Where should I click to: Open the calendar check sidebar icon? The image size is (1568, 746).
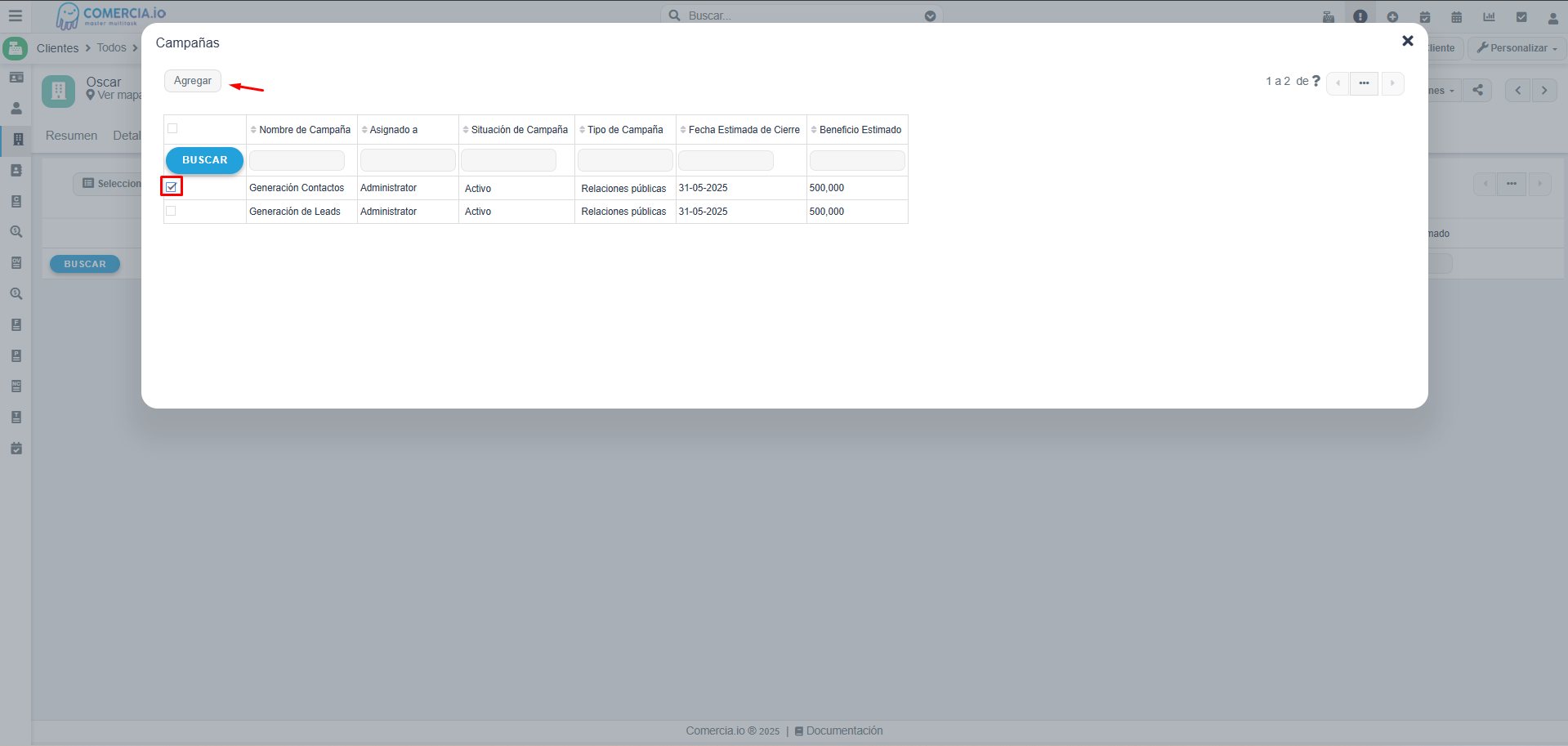[16, 448]
